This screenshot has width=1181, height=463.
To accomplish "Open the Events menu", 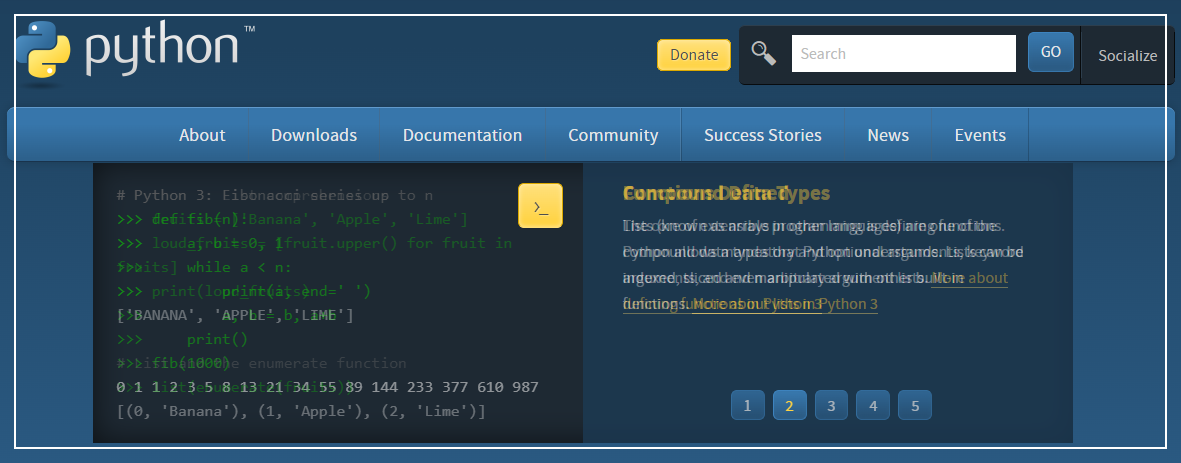I will pyautogui.click(x=980, y=135).
